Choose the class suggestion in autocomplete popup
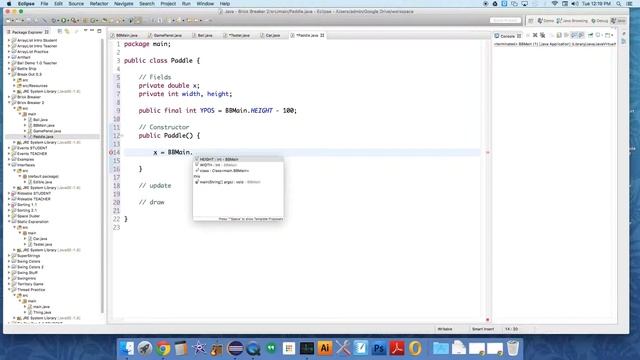The height and width of the screenshot is (360, 640). (x=238, y=171)
